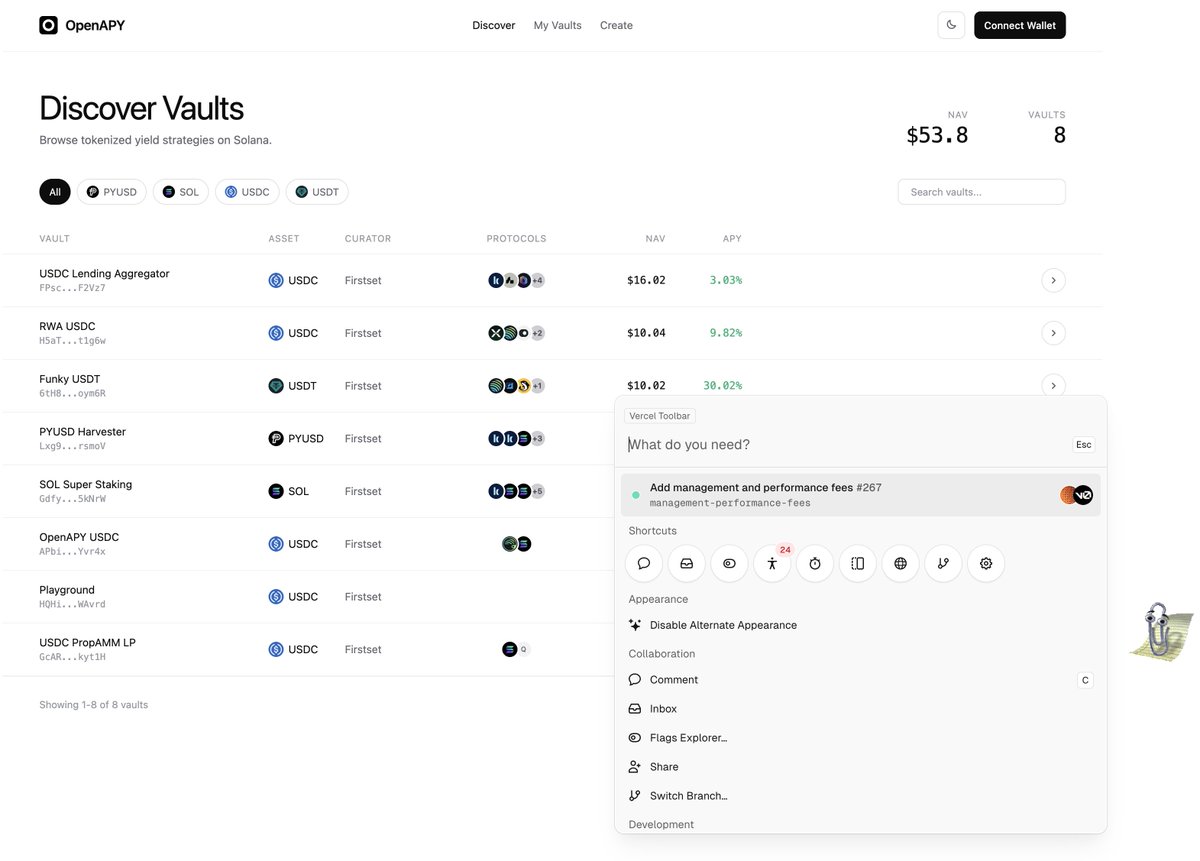Sort by the CURATOR column header
The image size is (1200, 861).
(368, 239)
